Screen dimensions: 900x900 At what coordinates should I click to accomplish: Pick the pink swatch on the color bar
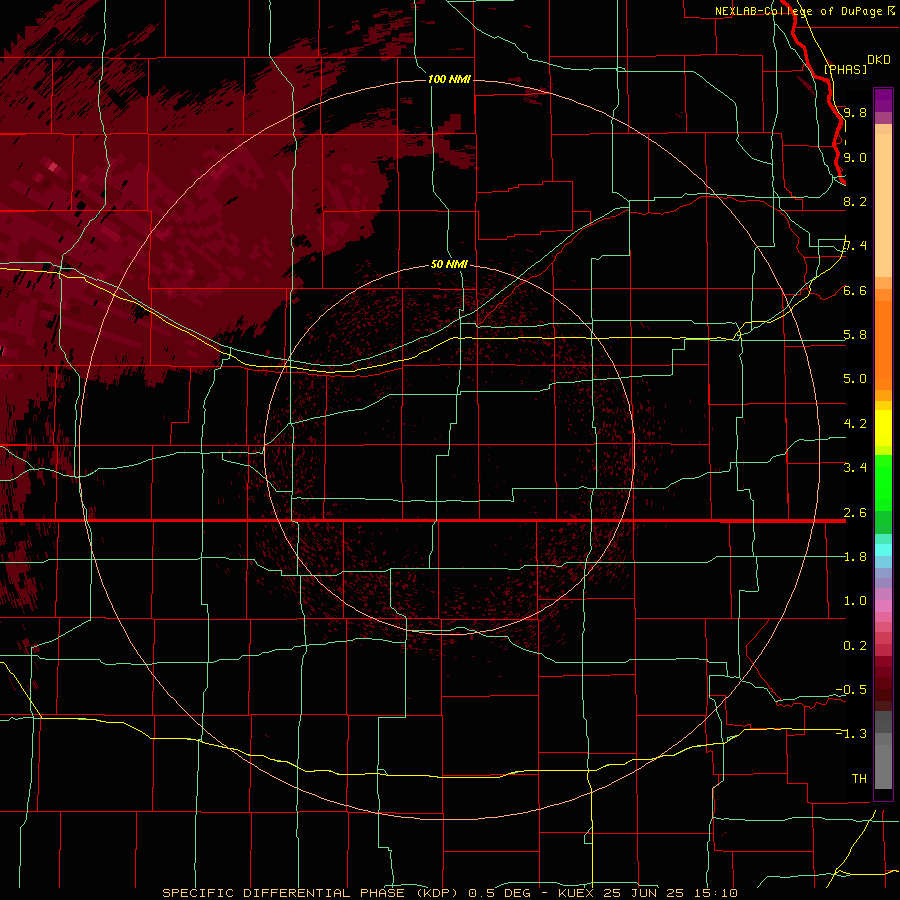[883, 606]
